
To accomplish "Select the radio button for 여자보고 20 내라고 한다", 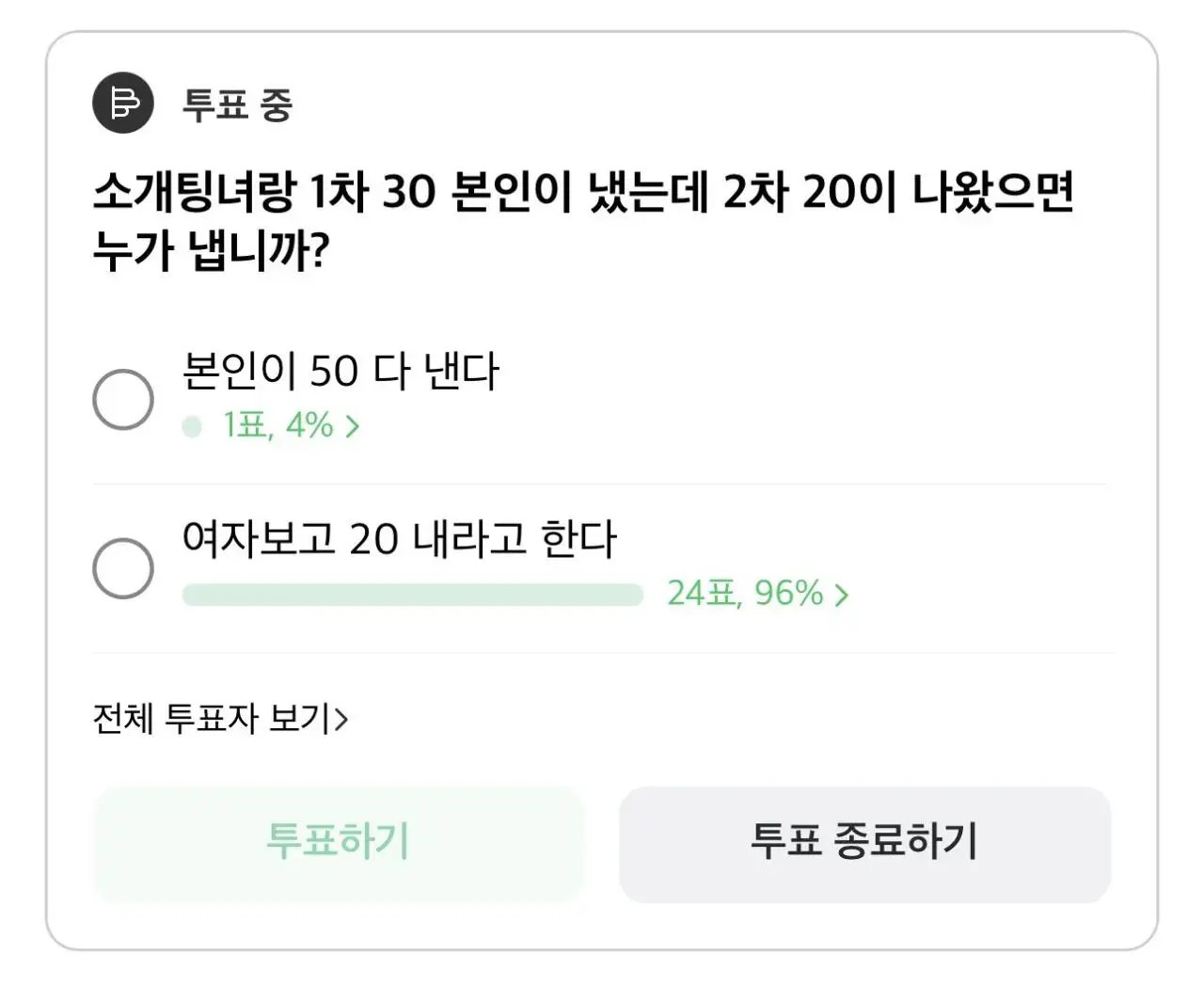I will (x=122, y=567).
